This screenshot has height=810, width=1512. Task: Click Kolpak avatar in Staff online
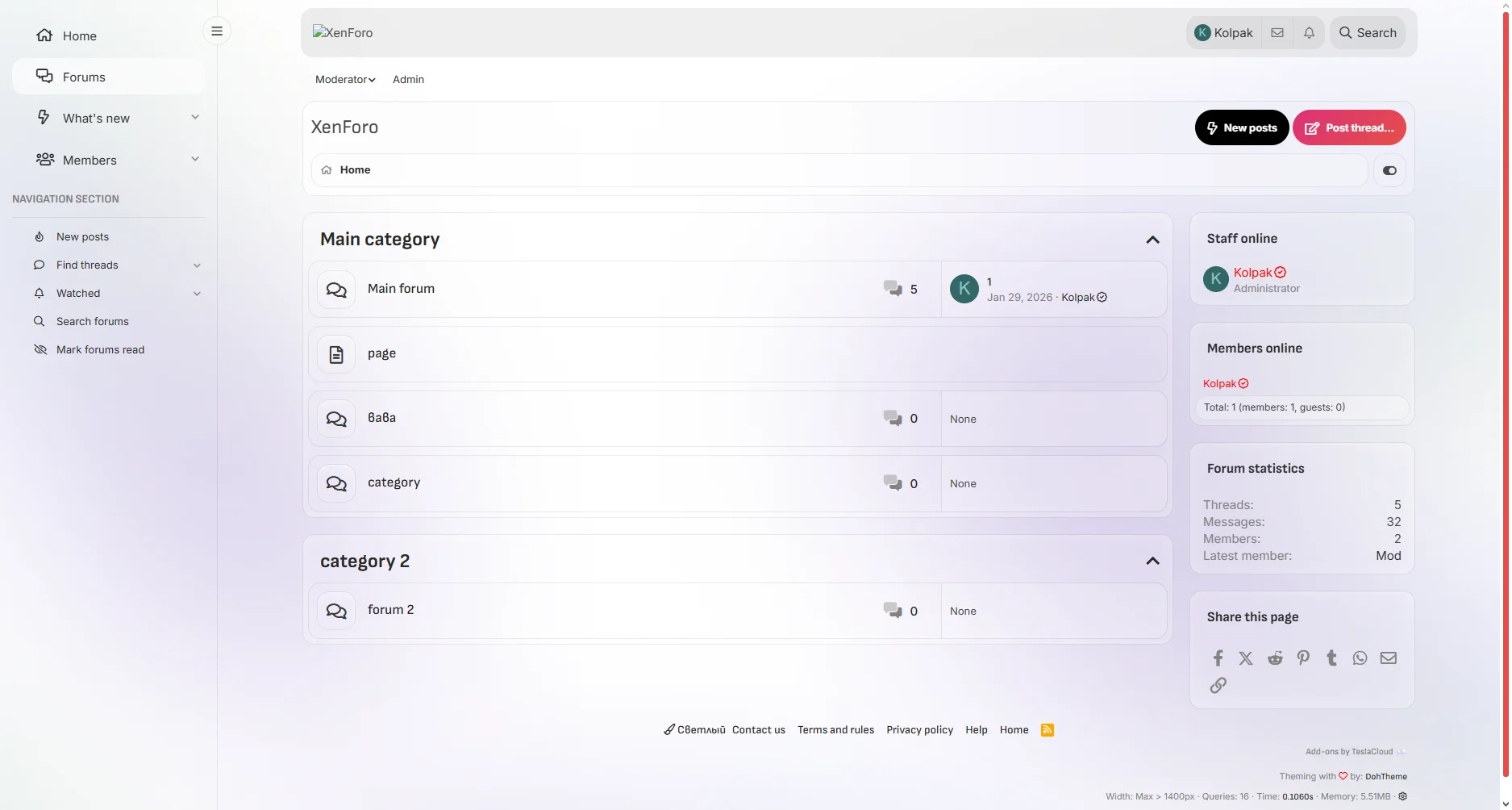1216,279
